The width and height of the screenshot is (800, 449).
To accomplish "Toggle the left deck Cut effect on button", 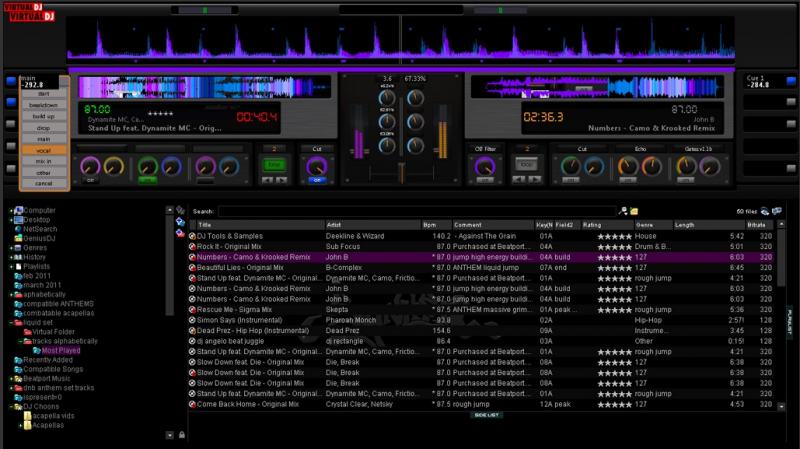I will pos(317,180).
